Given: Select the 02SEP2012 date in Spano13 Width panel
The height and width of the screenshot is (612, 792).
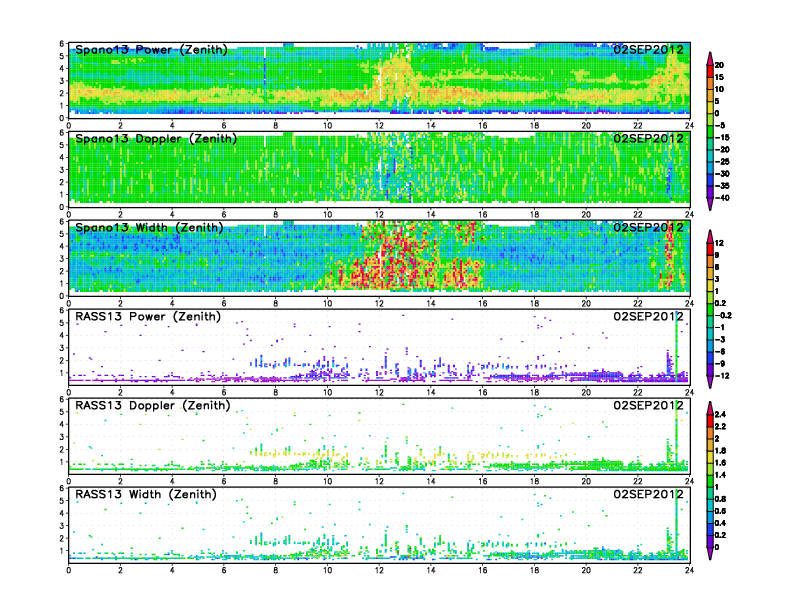Looking at the screenshot, I should 648,228.
